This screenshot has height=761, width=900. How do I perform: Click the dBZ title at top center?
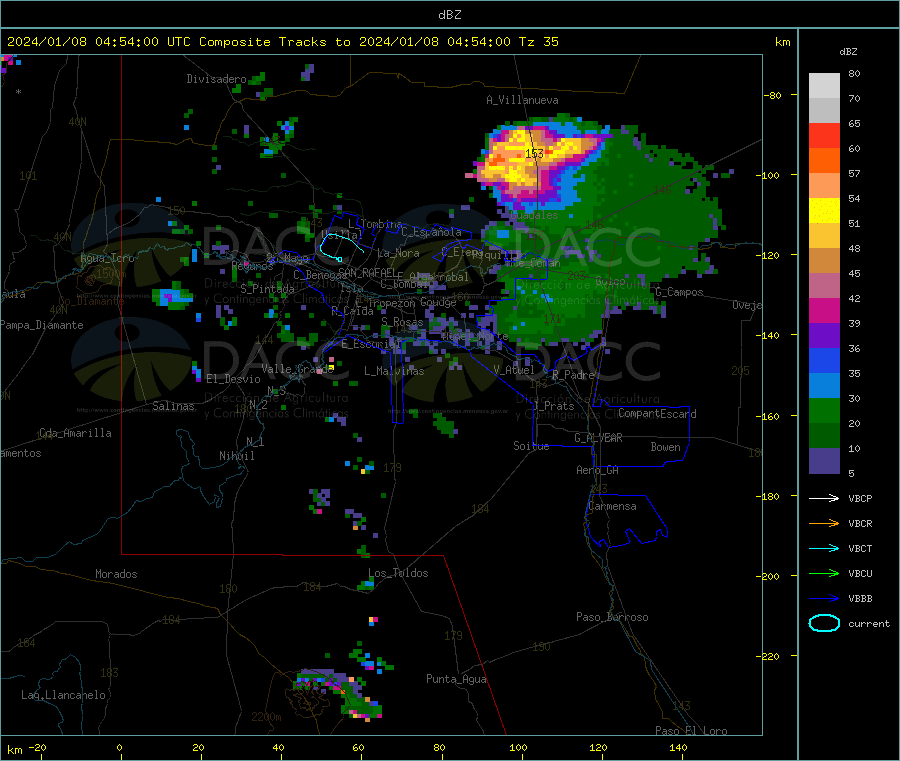449,15
